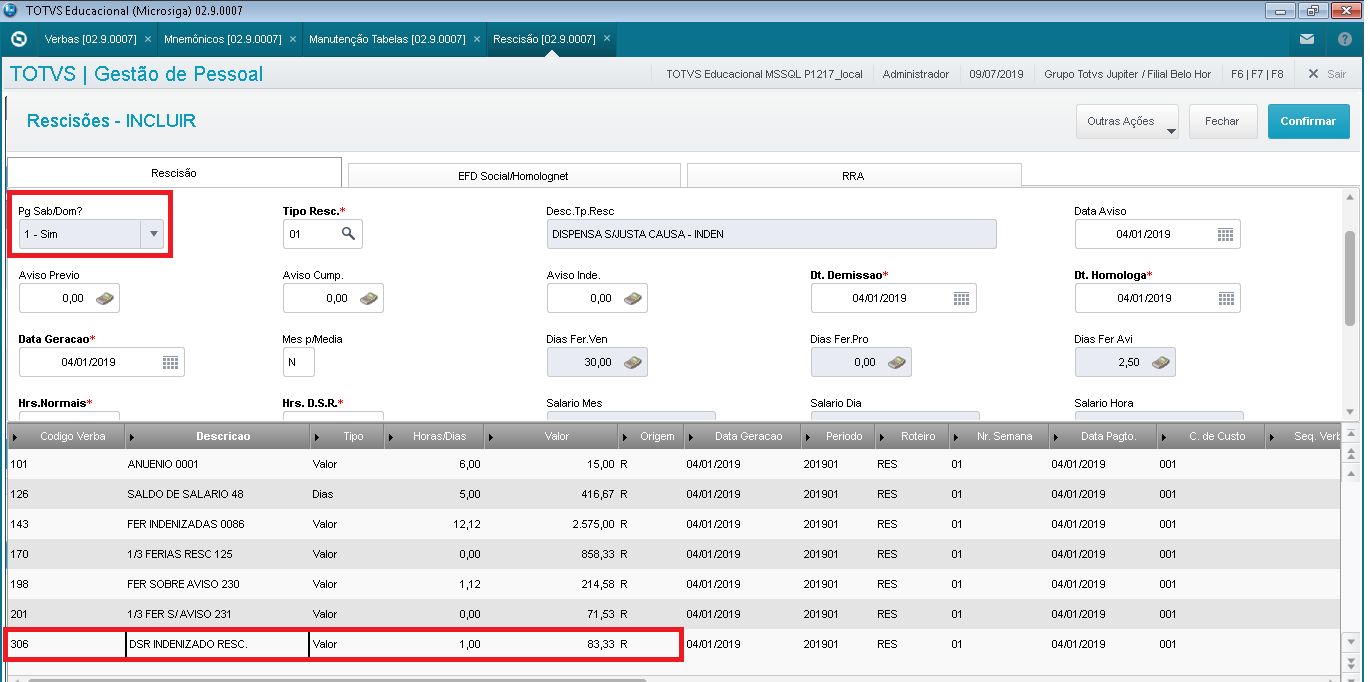Click the money icon beside Dias Fer Avi
This screenshot has height=682, width=1370.
pyautogui.click(x=1161, y=362)
